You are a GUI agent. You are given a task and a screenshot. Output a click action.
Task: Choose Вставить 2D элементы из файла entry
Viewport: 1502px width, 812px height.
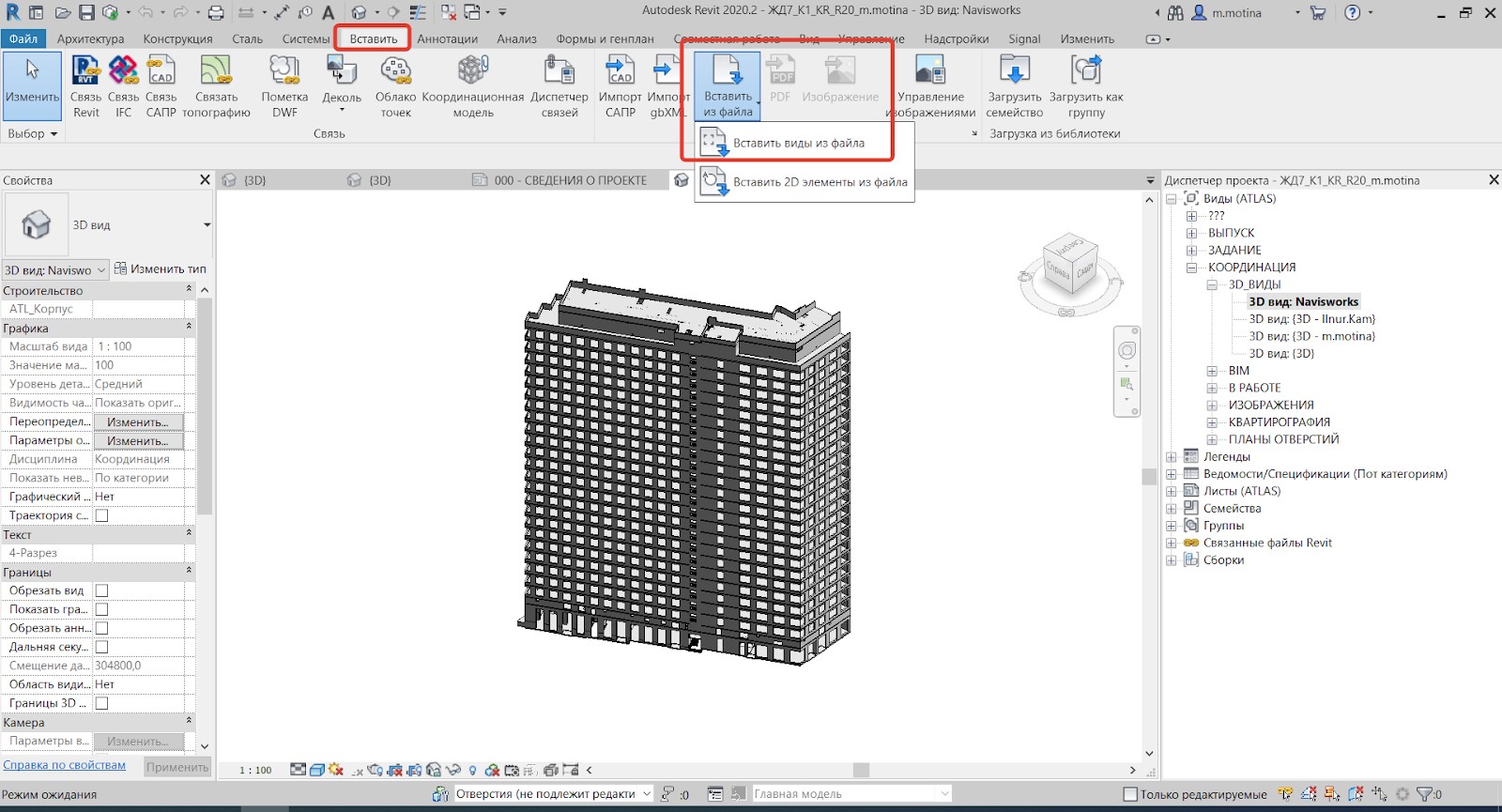pos(805,182)
